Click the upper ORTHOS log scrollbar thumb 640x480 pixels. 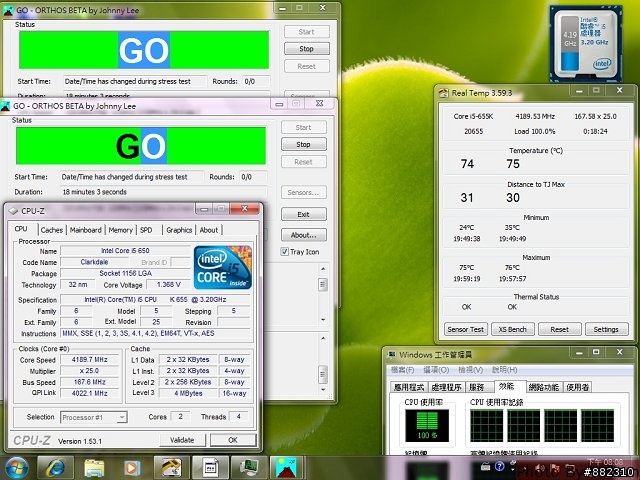[x=323, y=284]
